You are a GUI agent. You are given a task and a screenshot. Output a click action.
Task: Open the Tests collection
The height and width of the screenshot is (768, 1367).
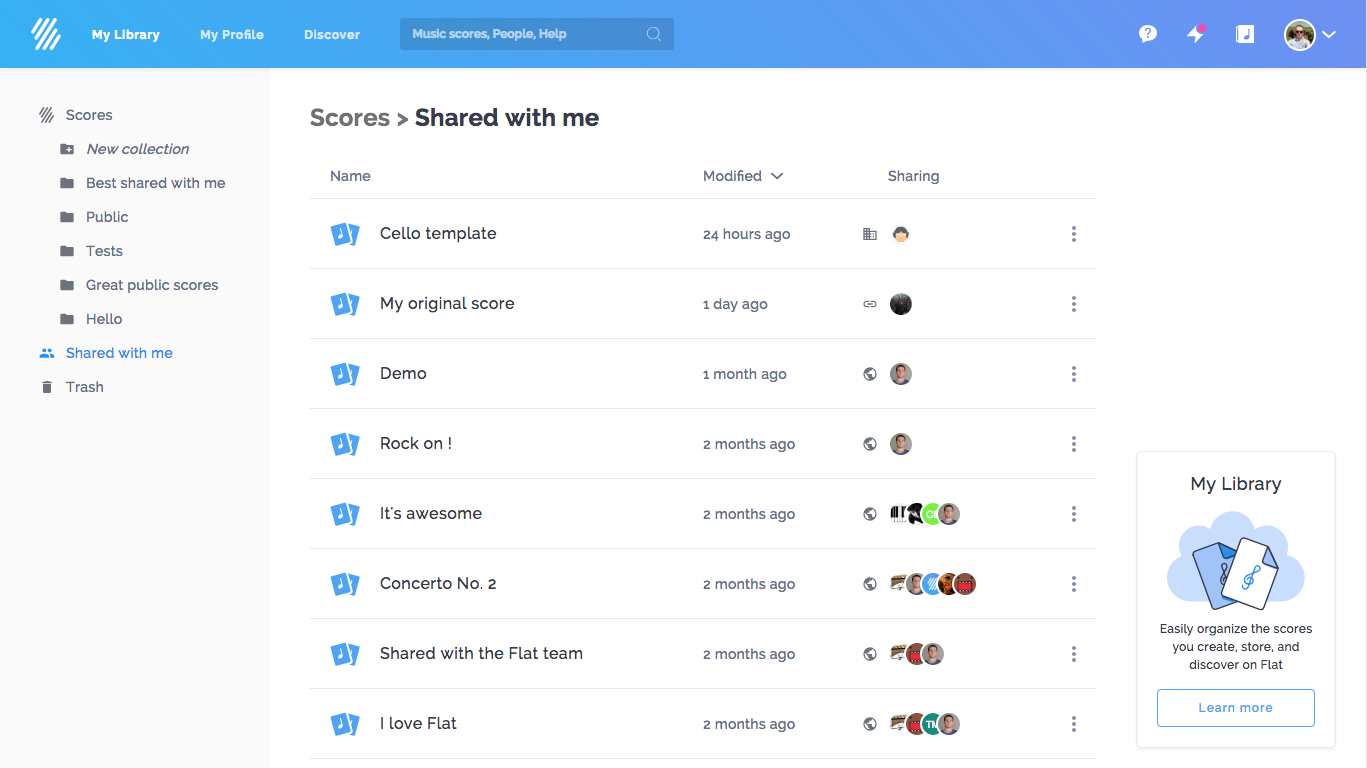(104, 251)
